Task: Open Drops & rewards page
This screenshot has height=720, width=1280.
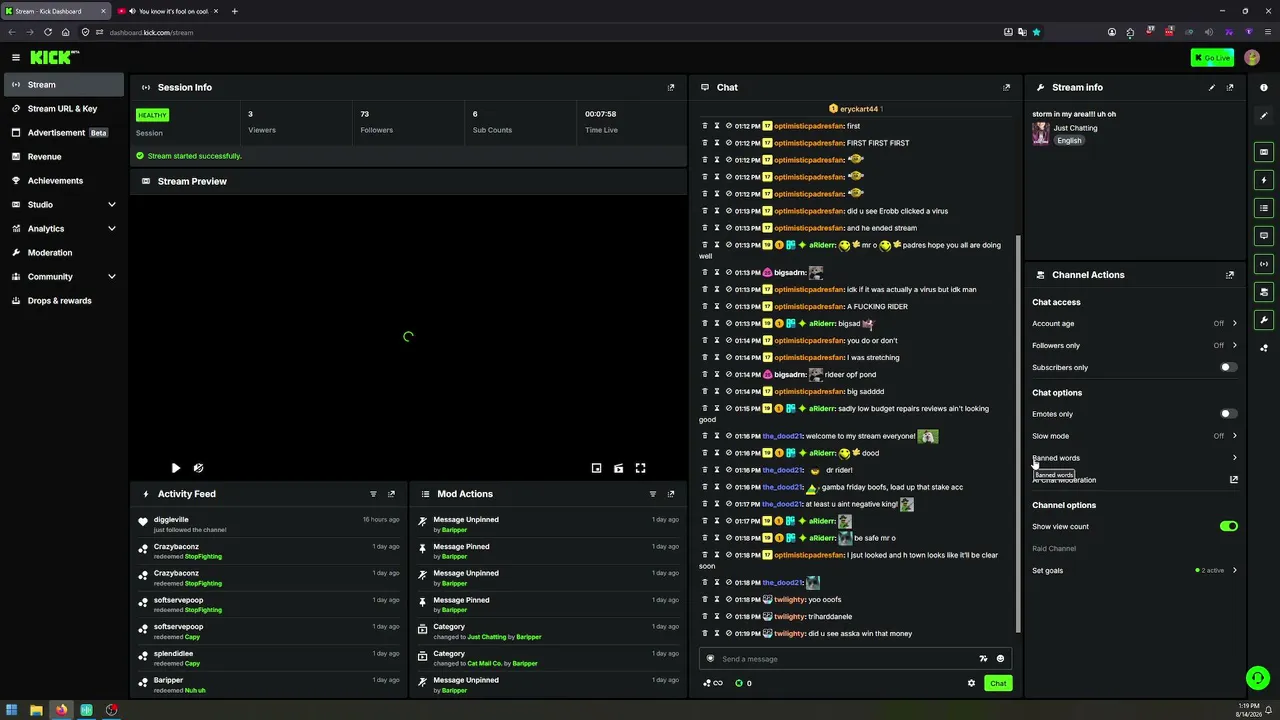Action: [x=62, y=301]
